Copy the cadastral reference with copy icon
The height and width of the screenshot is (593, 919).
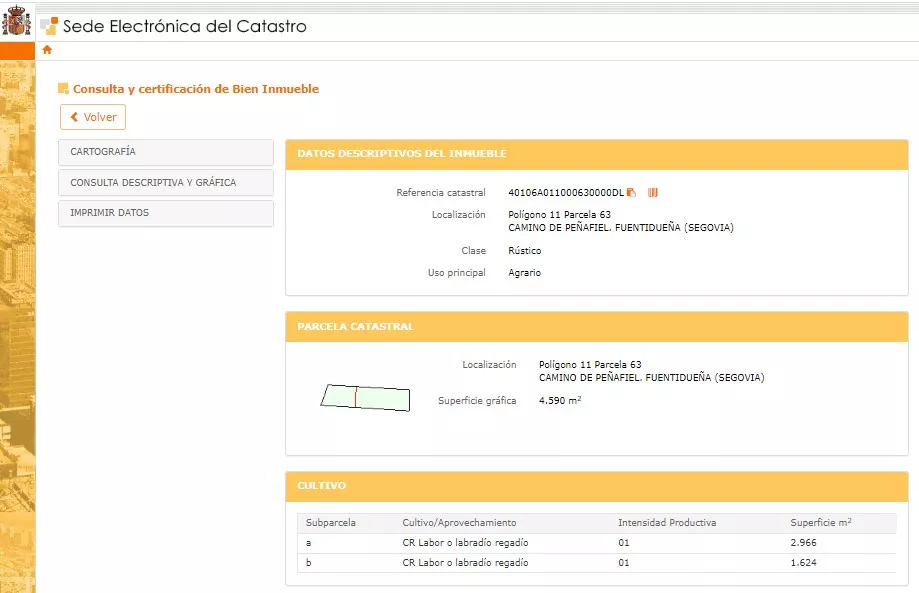click(631, 192)
